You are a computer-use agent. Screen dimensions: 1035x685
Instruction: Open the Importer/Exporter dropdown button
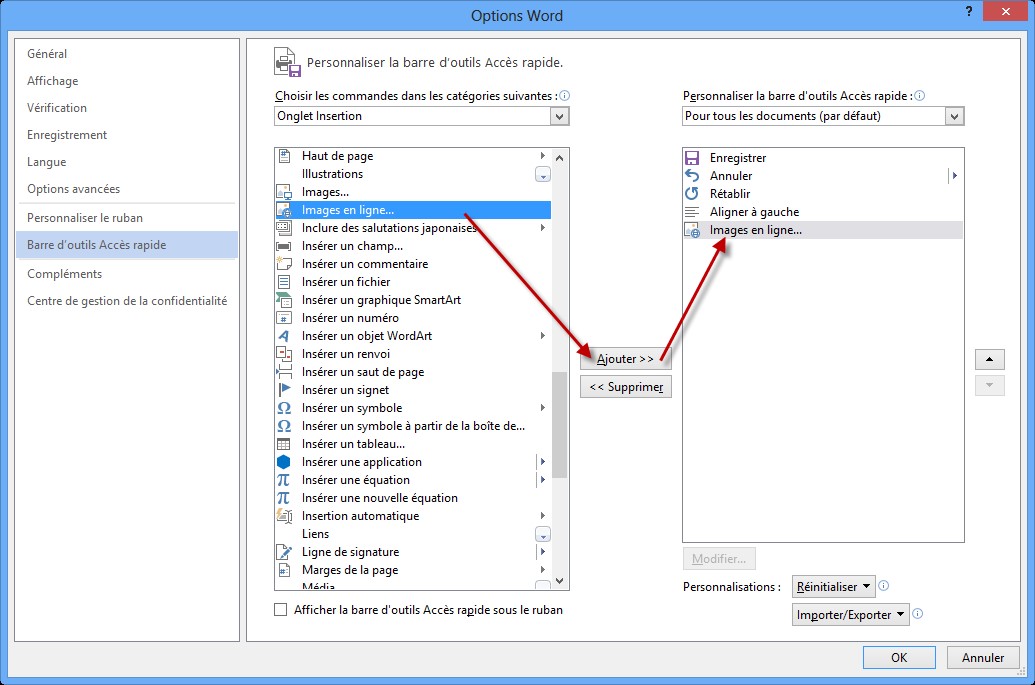(850, 614)
